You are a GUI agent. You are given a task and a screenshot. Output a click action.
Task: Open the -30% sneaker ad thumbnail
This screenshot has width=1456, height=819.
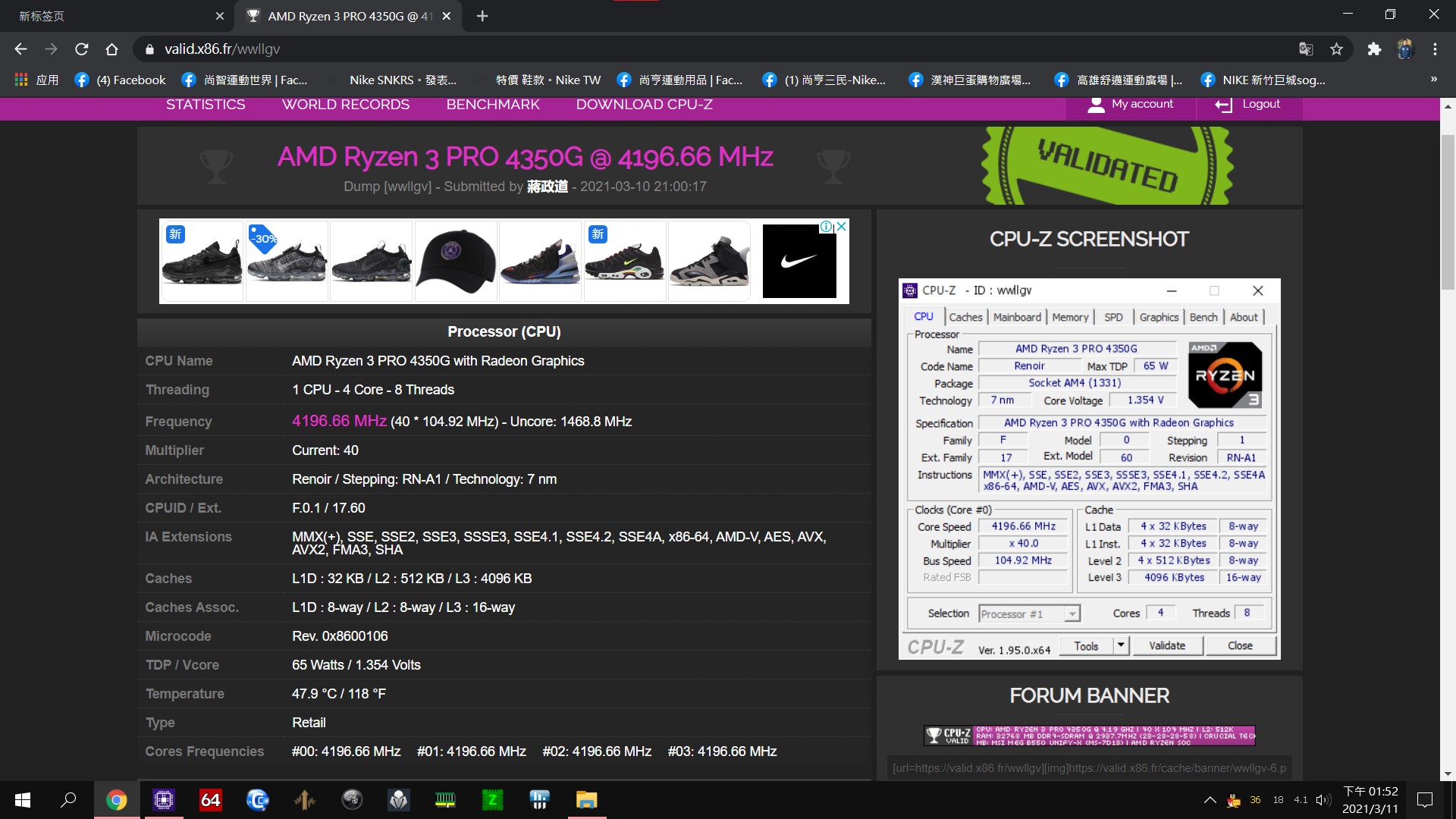[x=287, y=261]
